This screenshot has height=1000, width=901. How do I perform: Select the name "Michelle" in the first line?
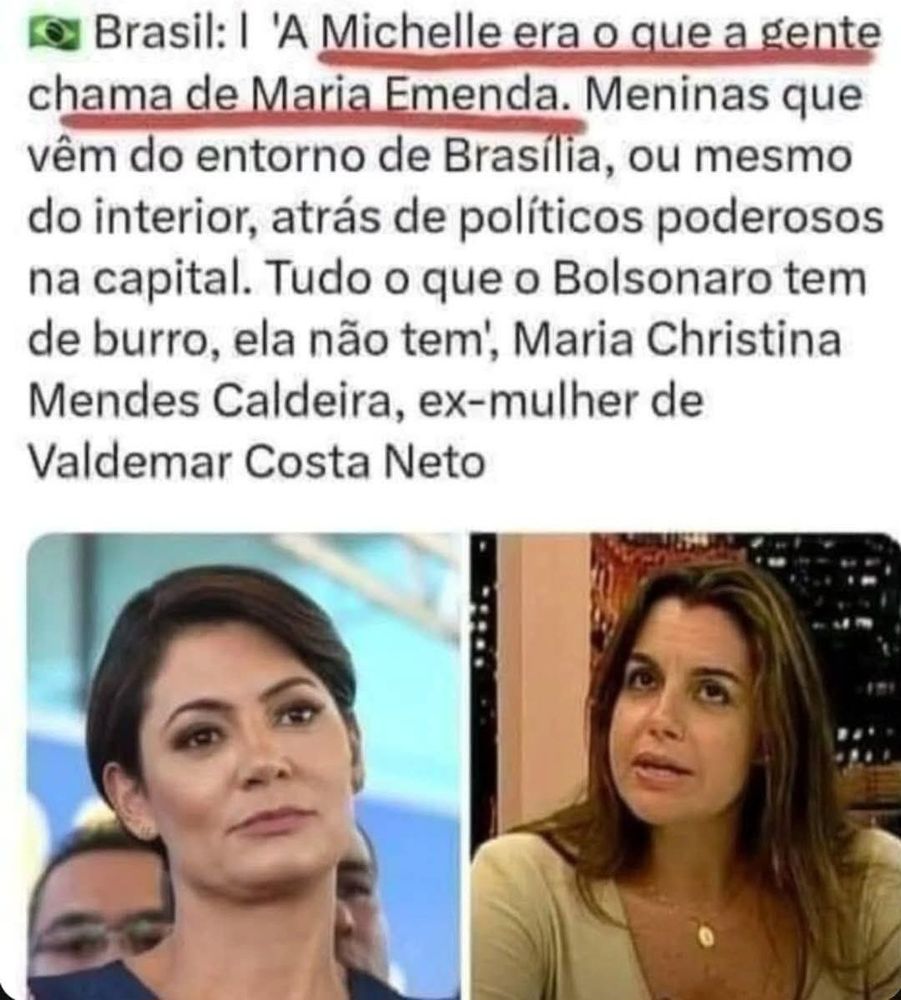click(x=411, y=33)
